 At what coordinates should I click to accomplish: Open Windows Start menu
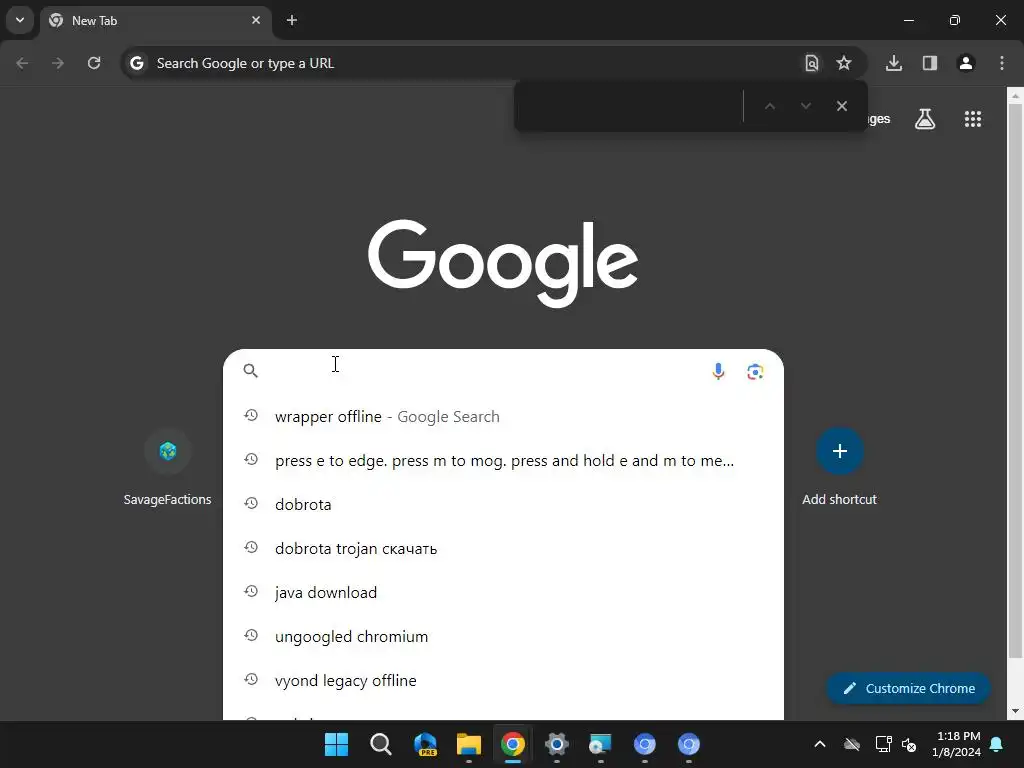[x=336, y=744]
